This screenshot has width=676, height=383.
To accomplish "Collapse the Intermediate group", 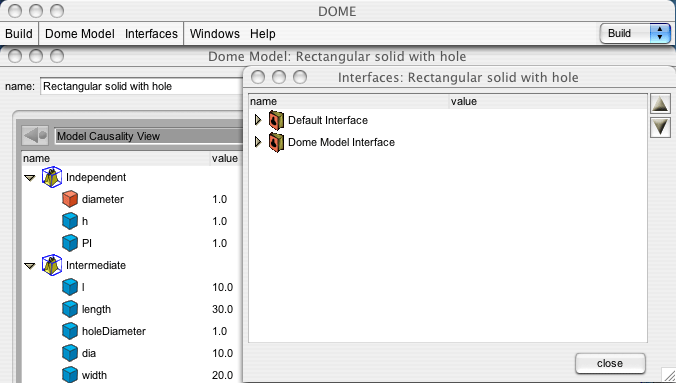I will pyautogui.click(x=30, y=266).
